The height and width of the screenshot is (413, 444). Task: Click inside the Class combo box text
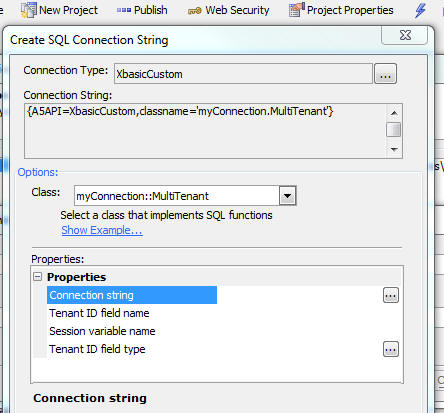click(176, 196)
